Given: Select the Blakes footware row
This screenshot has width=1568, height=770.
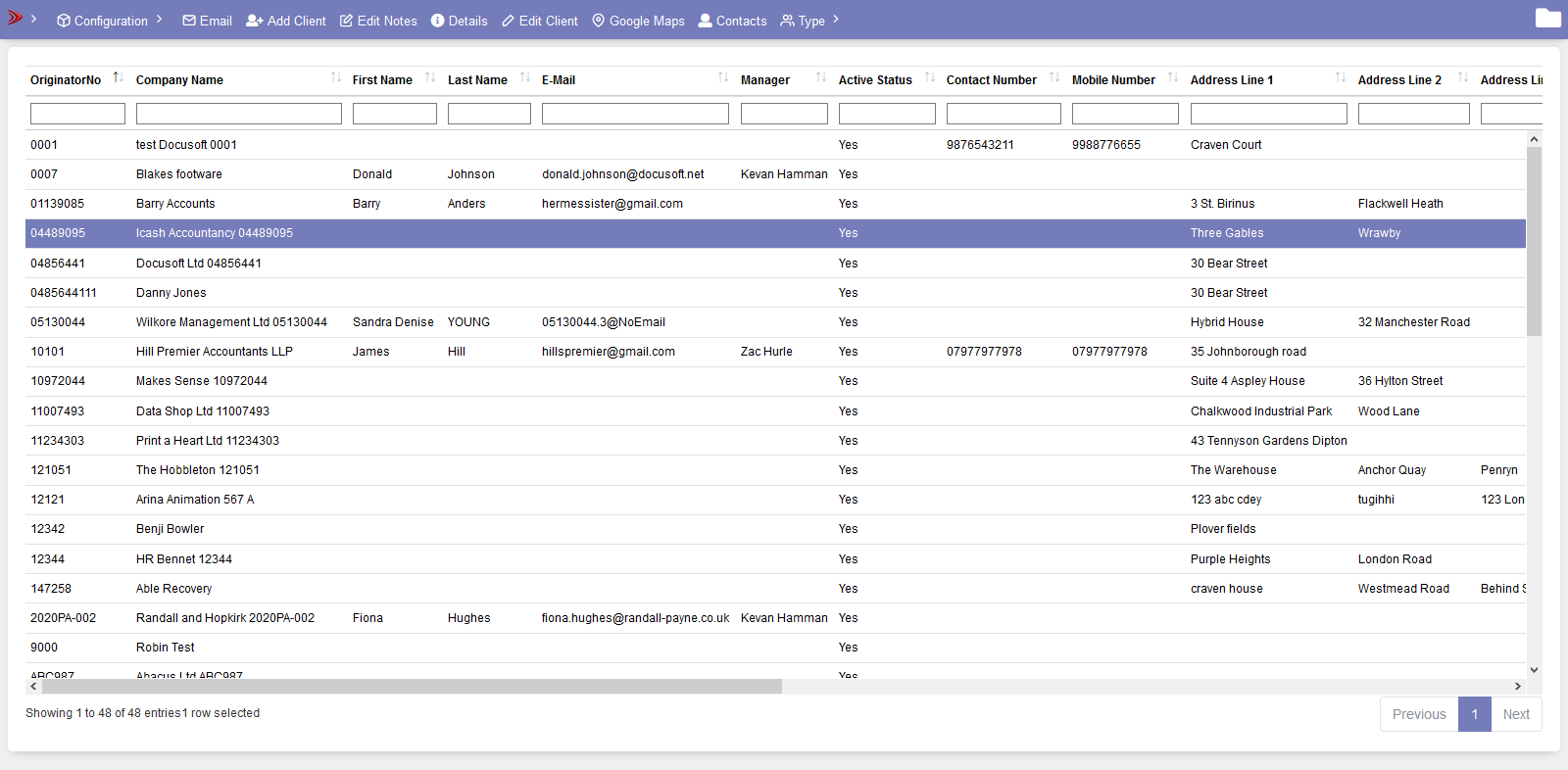Looking at the screenshot, I should pos(775,174).
